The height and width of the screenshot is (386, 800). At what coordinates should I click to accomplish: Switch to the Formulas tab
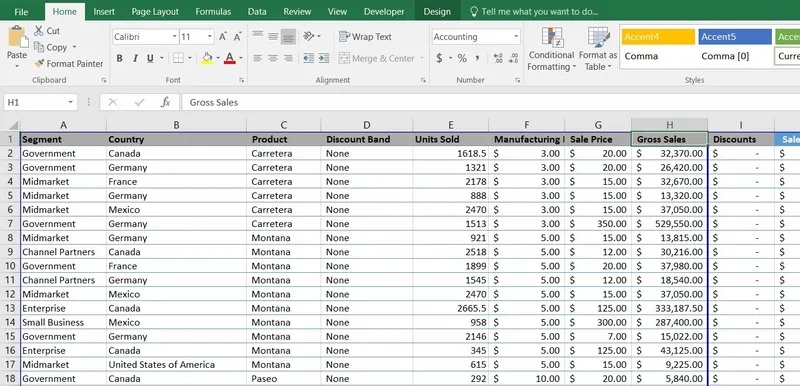coord(213,11)
